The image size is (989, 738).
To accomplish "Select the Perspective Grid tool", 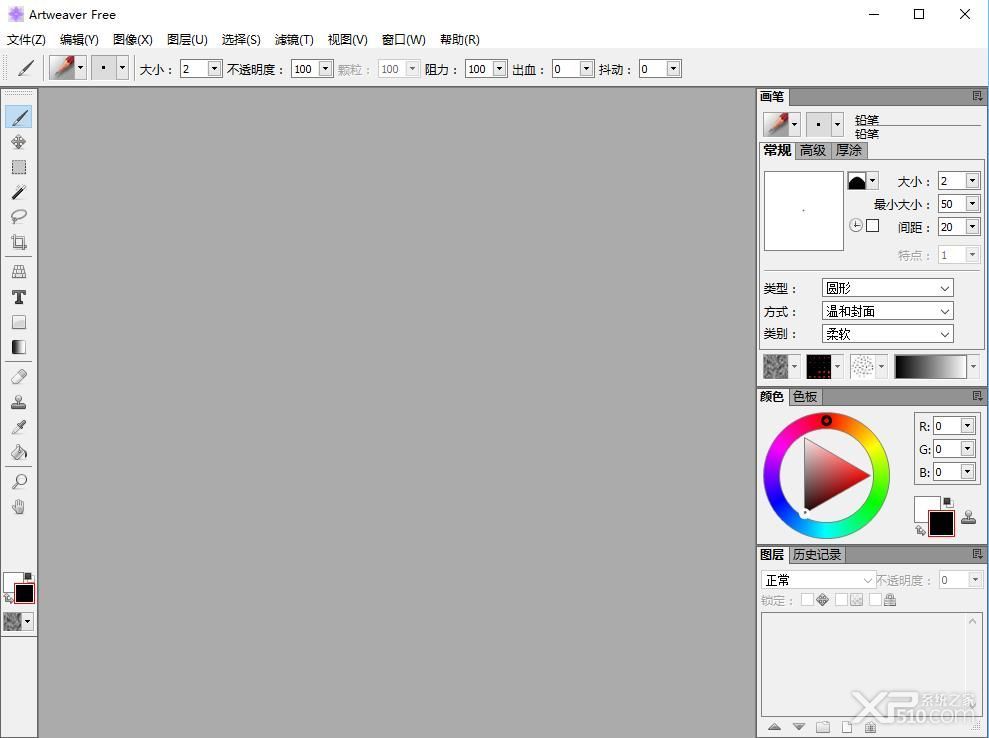I will point(19,272).
